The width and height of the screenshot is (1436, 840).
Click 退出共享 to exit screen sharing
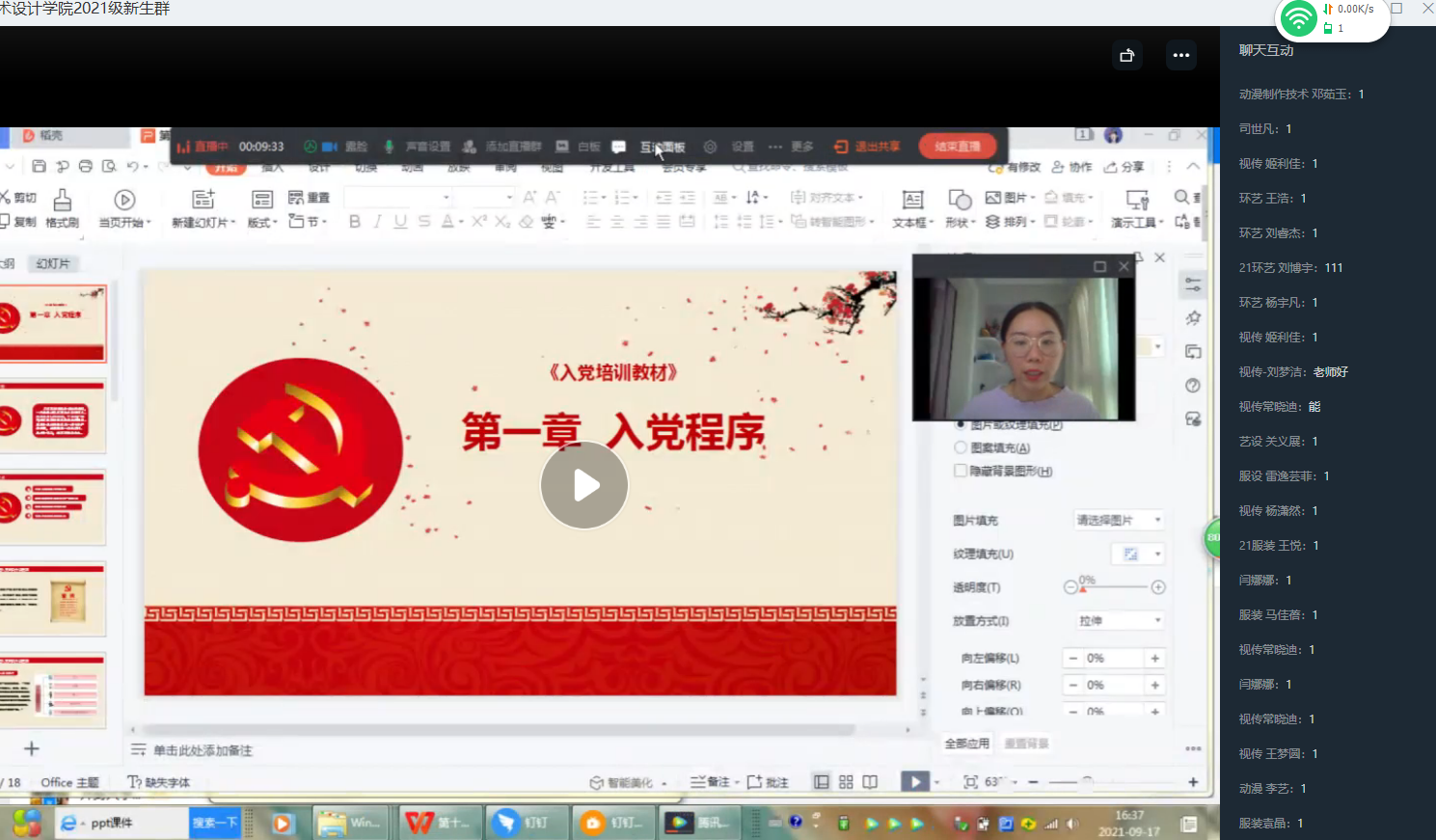(x=867, y=147)
